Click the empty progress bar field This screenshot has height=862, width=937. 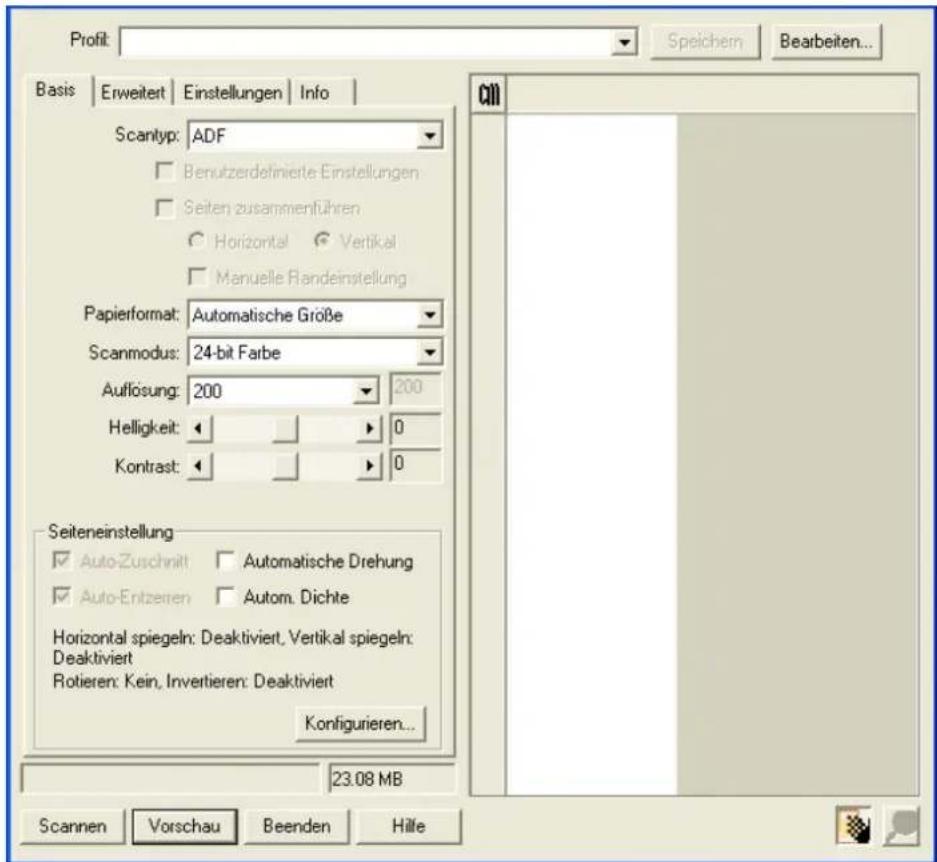[x=171, y=779]
